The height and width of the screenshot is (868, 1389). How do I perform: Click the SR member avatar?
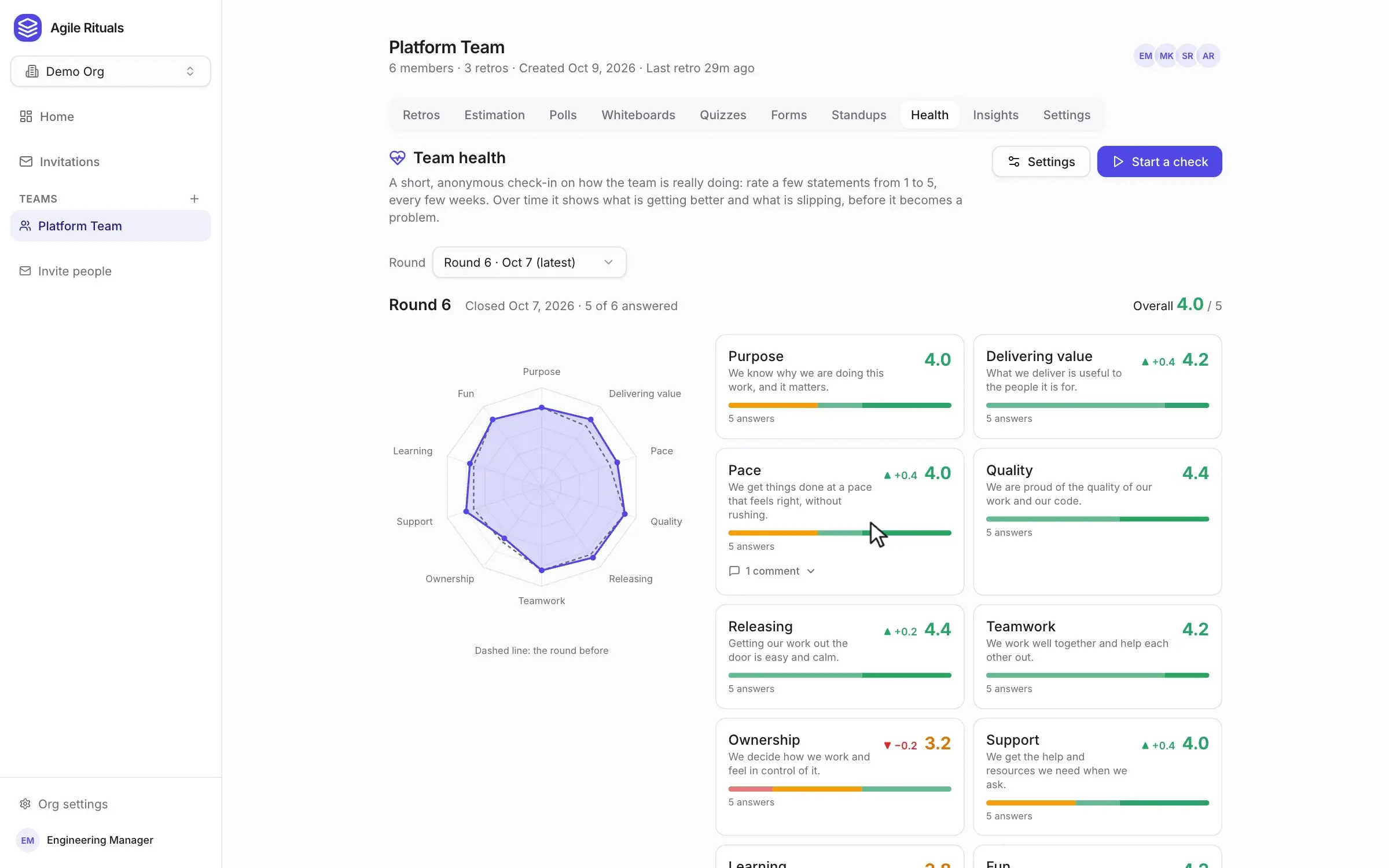click(x=1187, y=56)
